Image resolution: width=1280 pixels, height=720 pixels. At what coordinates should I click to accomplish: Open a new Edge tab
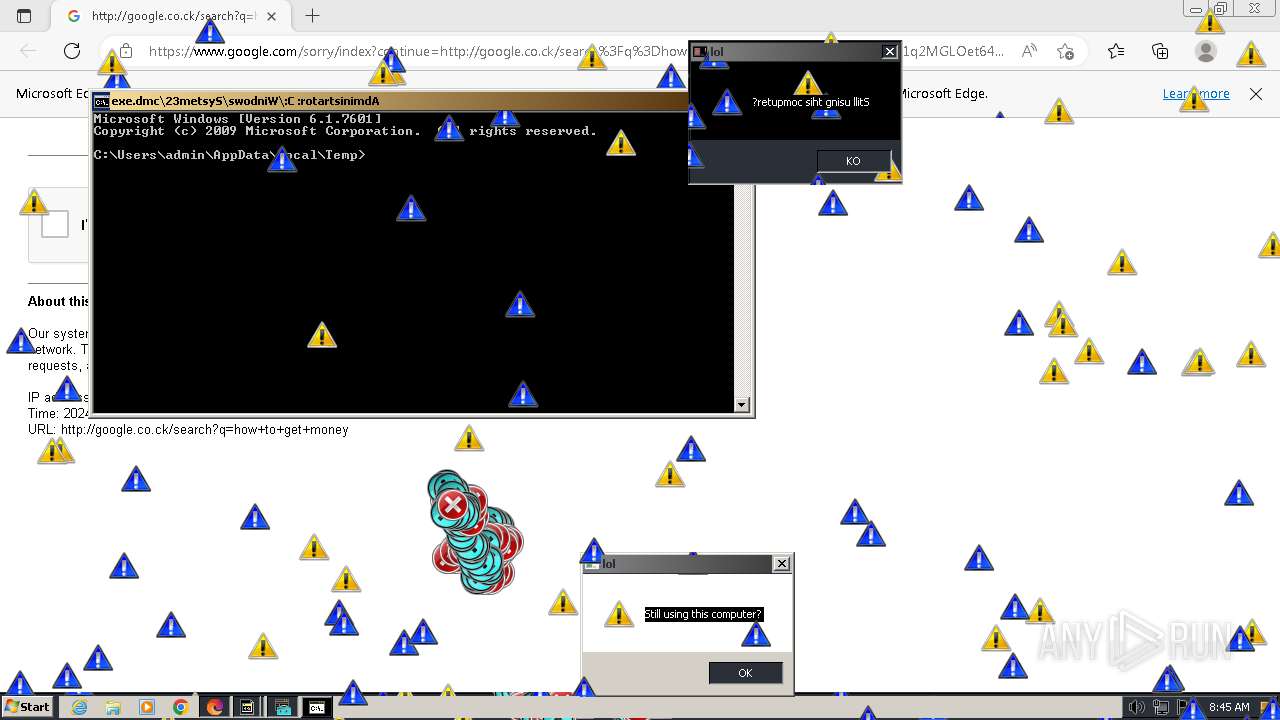313,16
